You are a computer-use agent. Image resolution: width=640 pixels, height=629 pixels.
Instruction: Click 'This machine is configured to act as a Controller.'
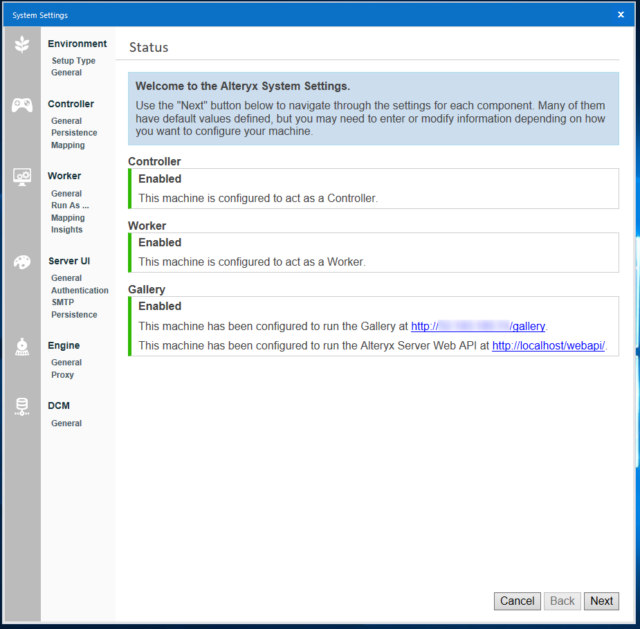coord(258,198)
